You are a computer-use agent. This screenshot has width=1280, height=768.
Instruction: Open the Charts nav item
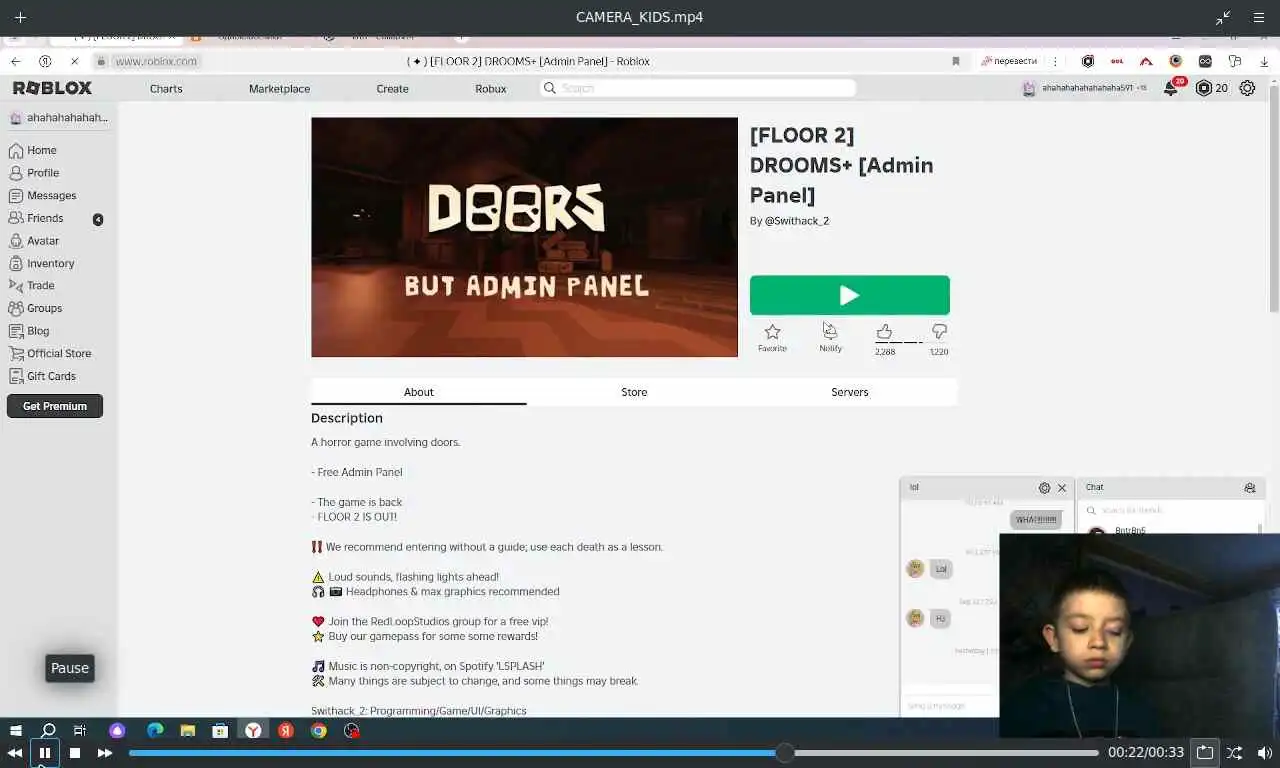click(x=166, y=88)
